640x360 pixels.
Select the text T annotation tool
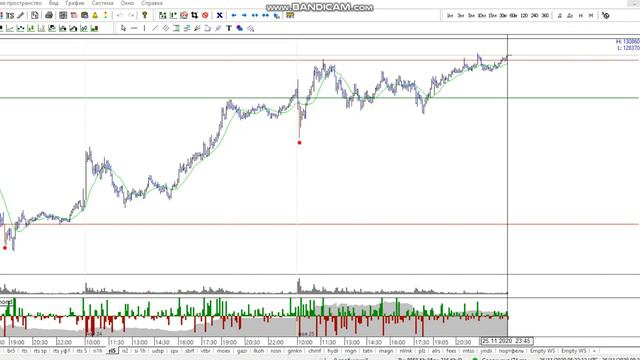tap(229, 28)
